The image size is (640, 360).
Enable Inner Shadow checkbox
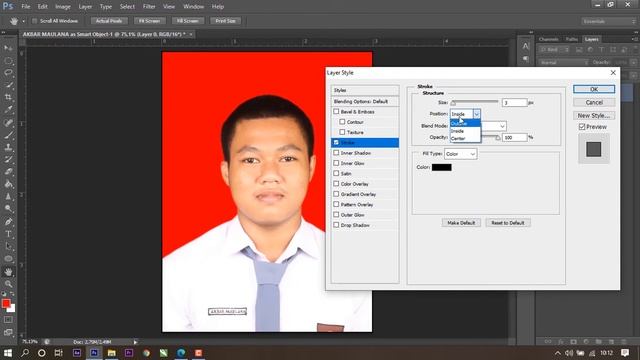point(336,153)
